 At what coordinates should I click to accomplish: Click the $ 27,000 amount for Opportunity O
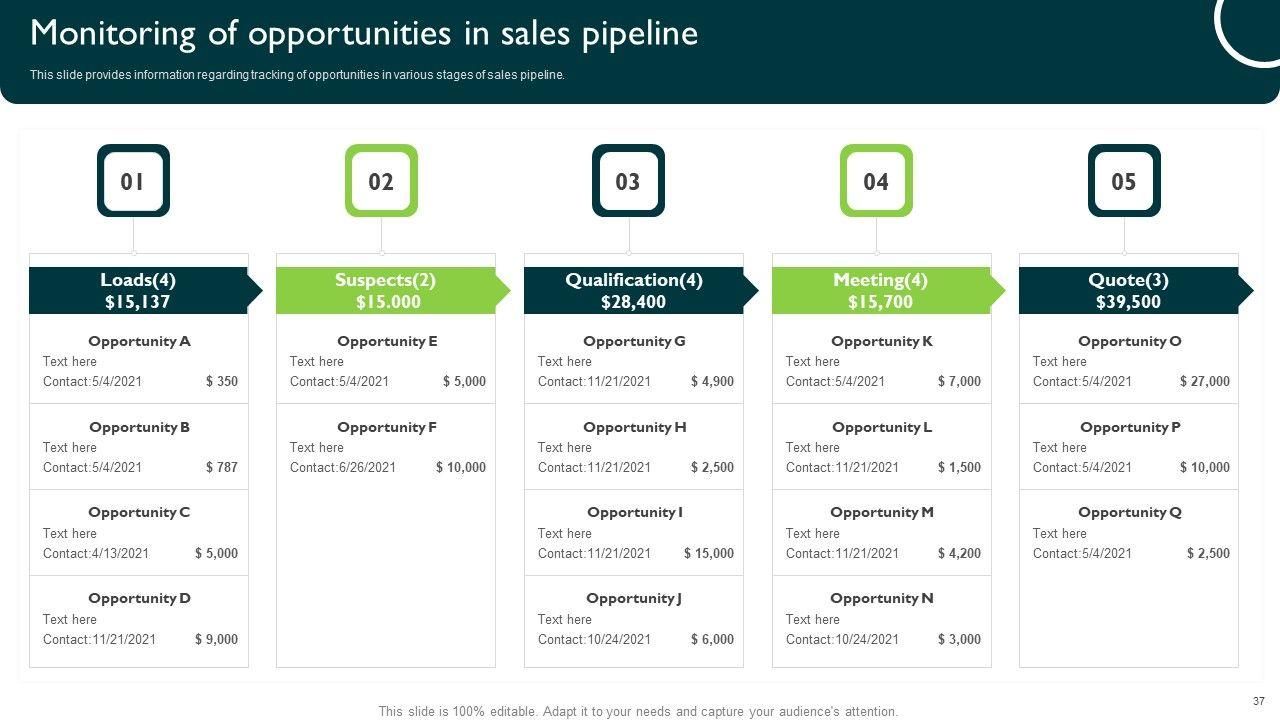click(1205, 381)
